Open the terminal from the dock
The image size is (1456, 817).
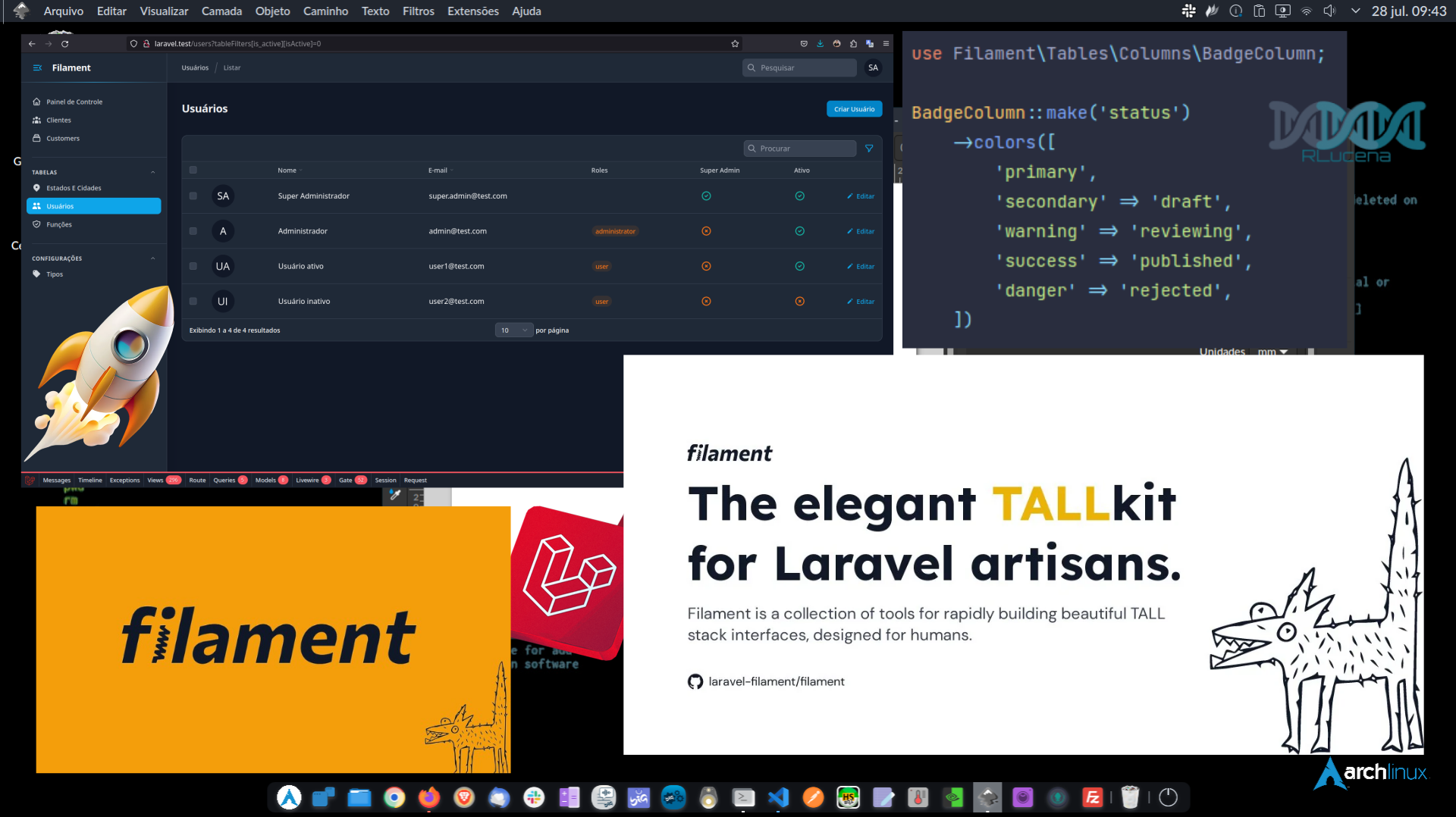click(x=743, y=797)
